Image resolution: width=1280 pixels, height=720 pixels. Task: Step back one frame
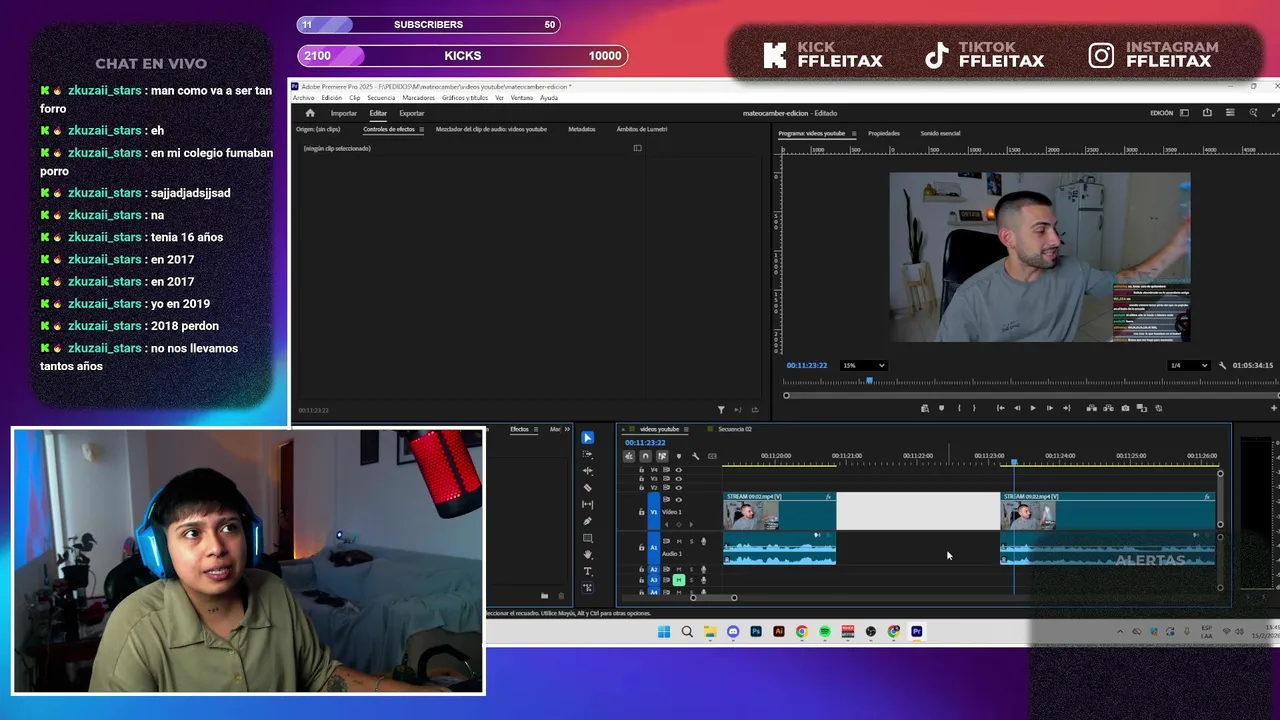1017,408
